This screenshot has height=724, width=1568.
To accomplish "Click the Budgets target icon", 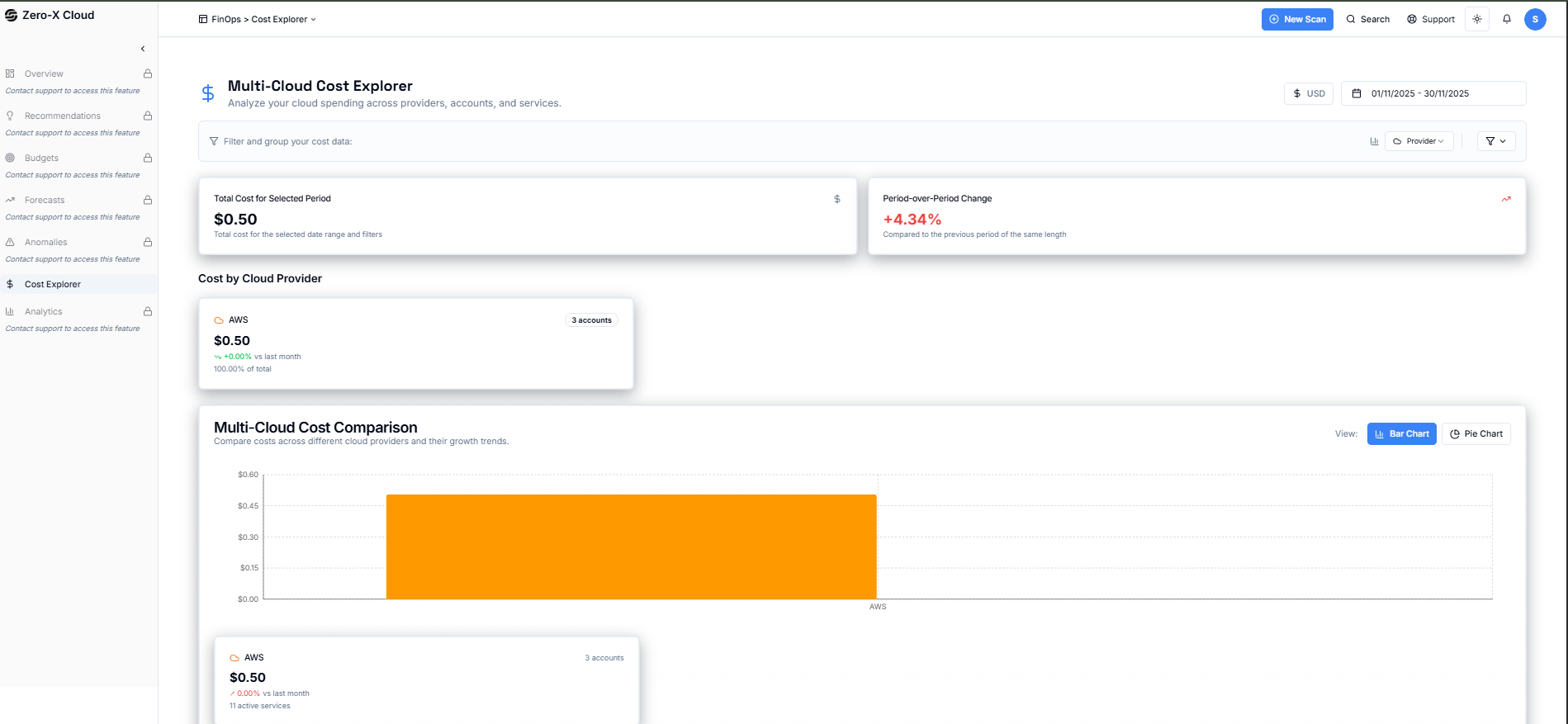I will pos(10,158).
